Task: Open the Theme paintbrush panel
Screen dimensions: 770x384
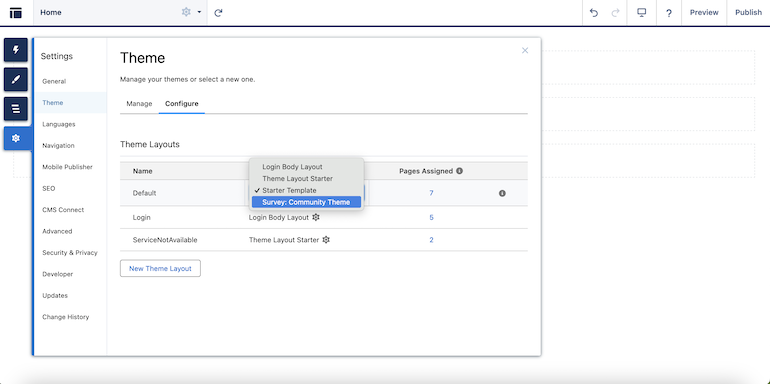Action: coord(16,79)
